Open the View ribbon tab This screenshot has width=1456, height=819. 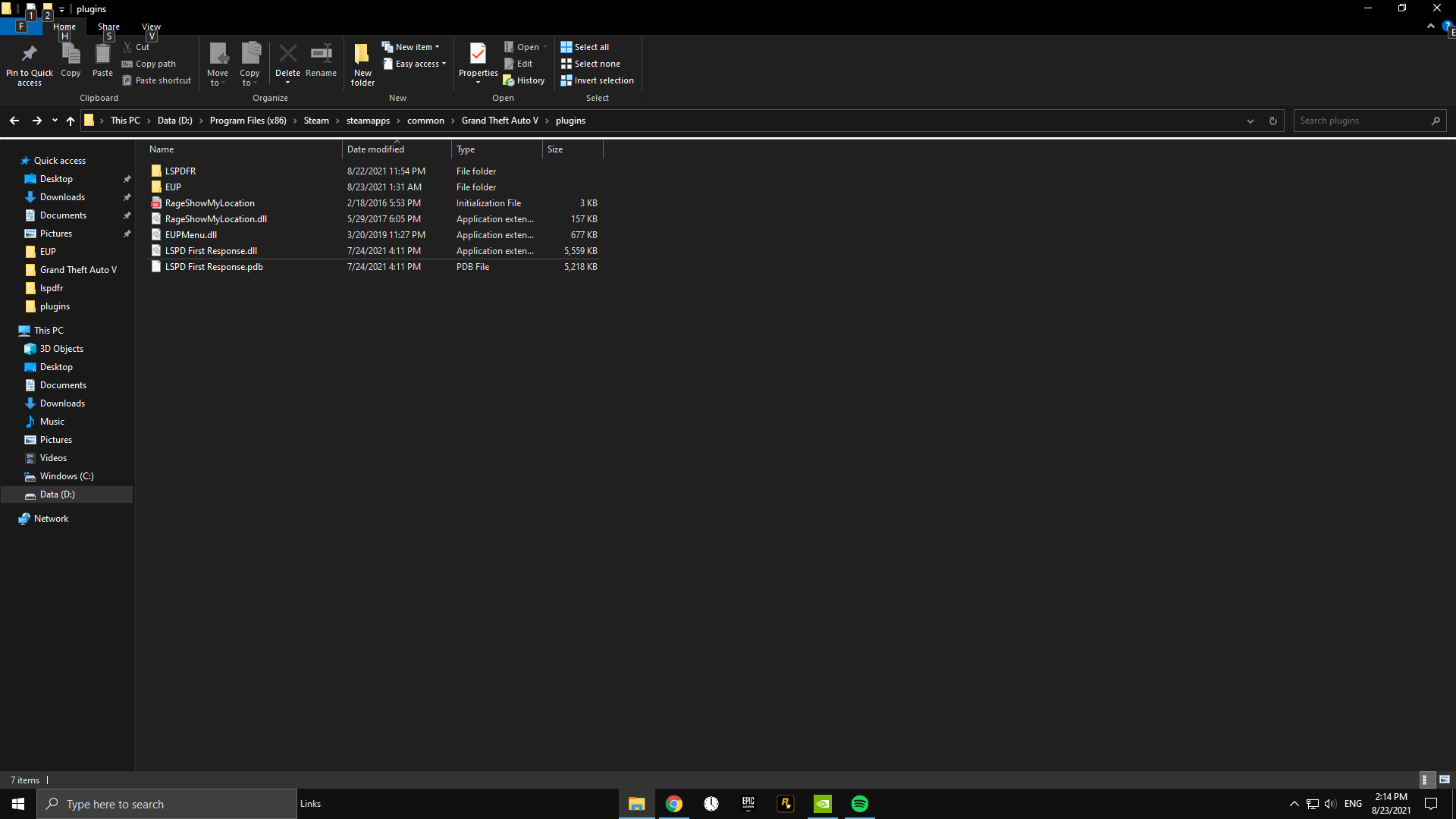tap(151, 27)
